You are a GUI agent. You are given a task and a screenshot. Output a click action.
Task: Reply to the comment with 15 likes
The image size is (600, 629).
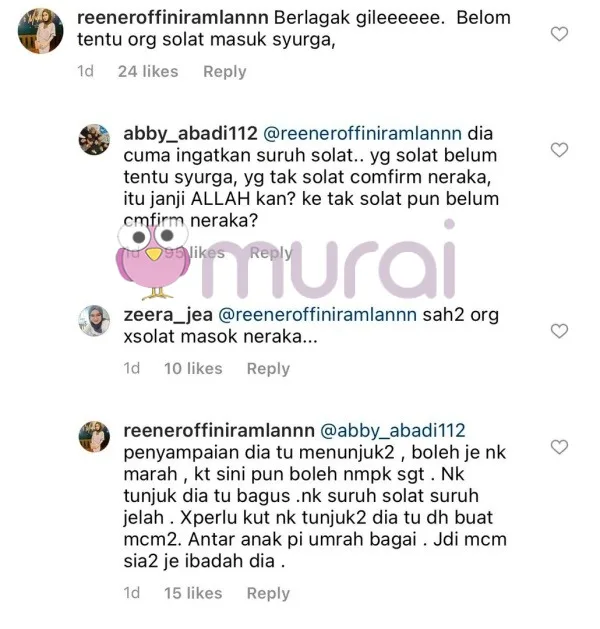[x=268, y=593]
